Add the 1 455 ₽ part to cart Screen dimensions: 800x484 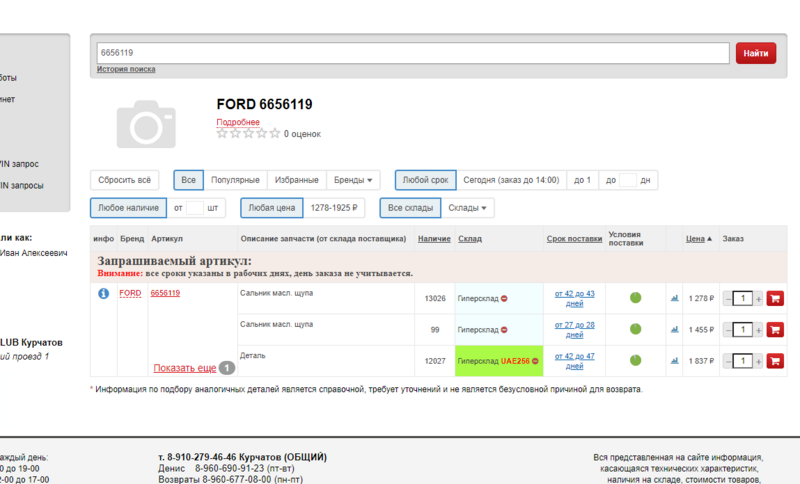775,329
